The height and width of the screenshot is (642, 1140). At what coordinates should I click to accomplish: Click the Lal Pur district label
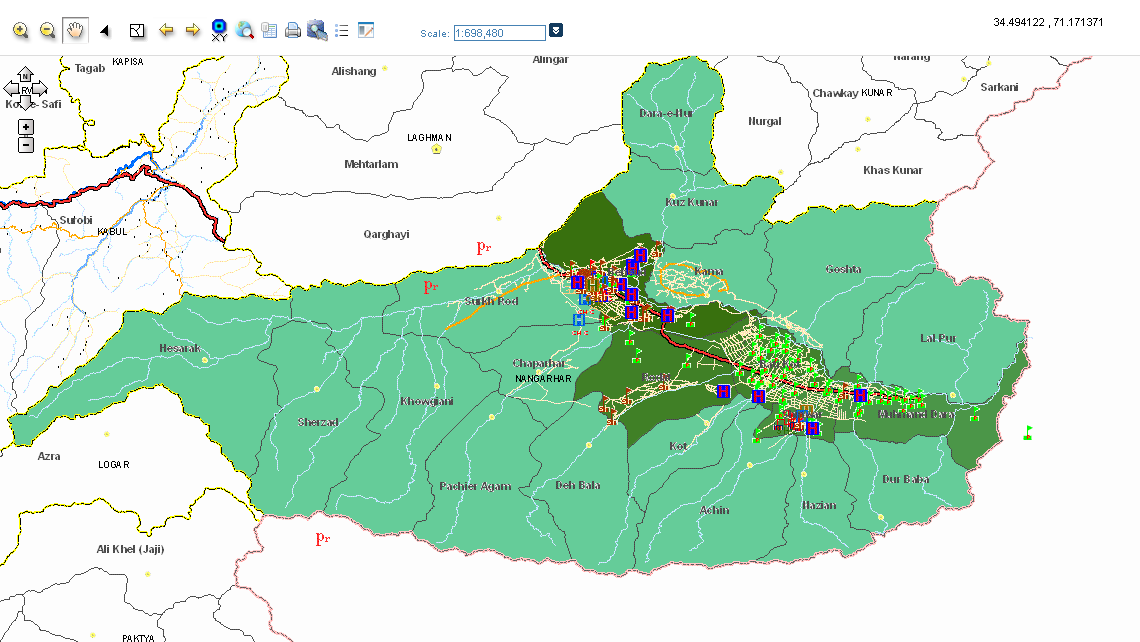click(x=938, y=338)
